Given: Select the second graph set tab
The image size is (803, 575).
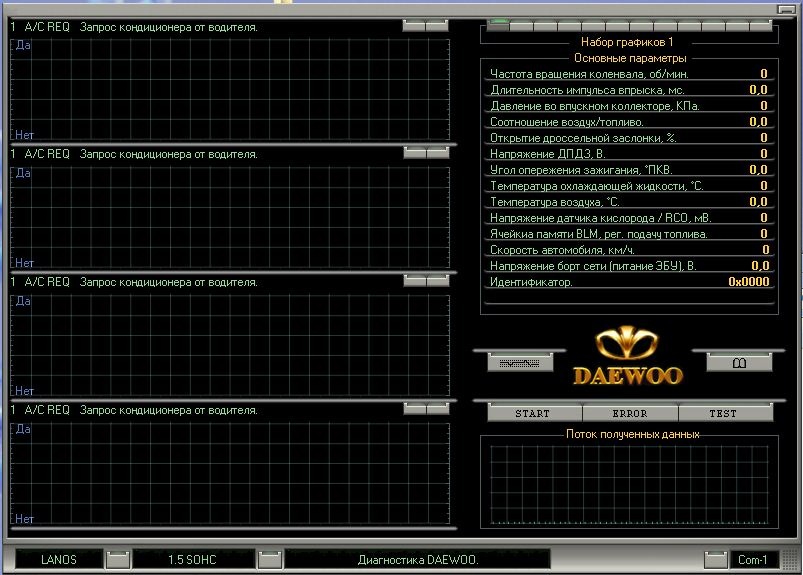Looking at the screenshot, I should pyautogui.click(x=521, y=25).
